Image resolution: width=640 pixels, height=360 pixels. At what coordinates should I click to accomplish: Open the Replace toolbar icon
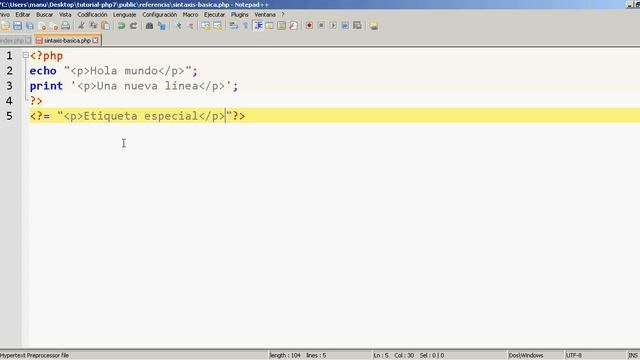pyautogui.click(x=161, y=26)
